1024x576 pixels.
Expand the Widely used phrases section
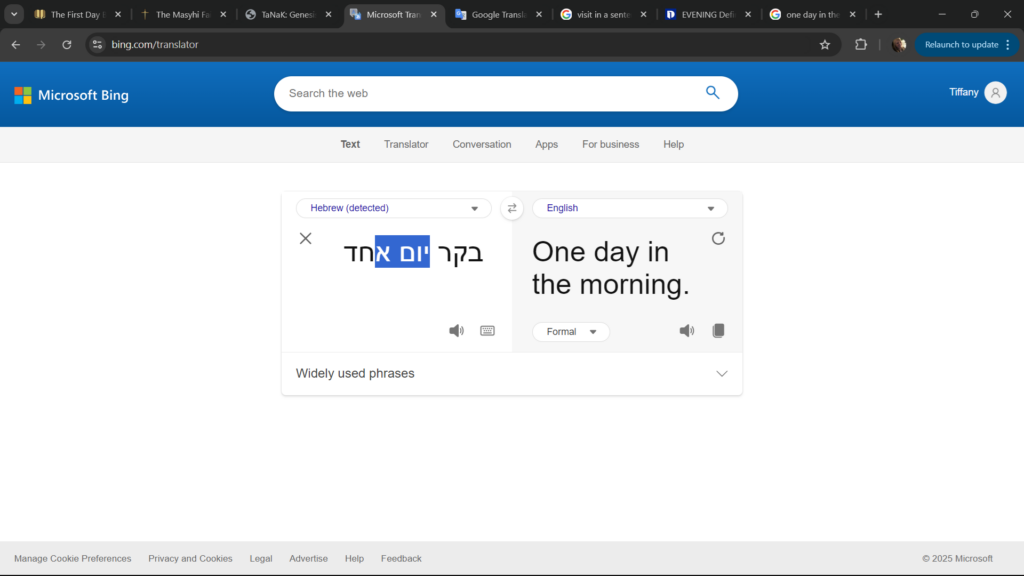(722, 374)
